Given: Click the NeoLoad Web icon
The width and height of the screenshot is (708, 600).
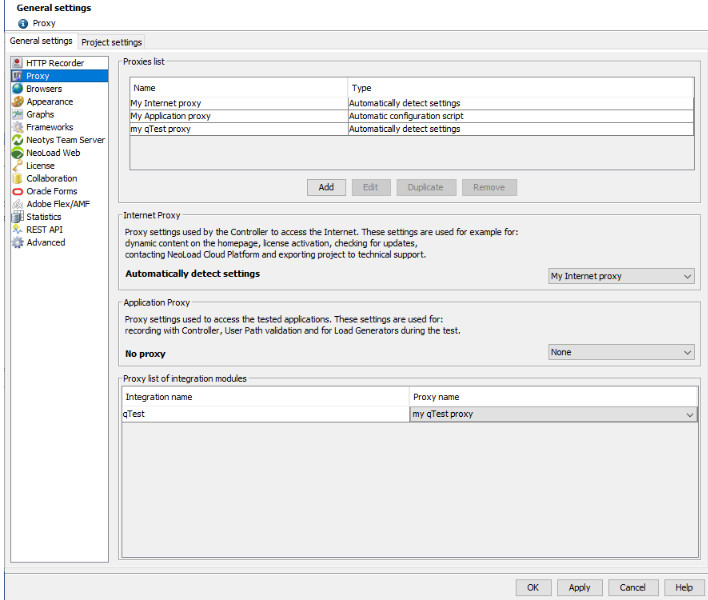Looking at the screenshot, I should (17, 153).
